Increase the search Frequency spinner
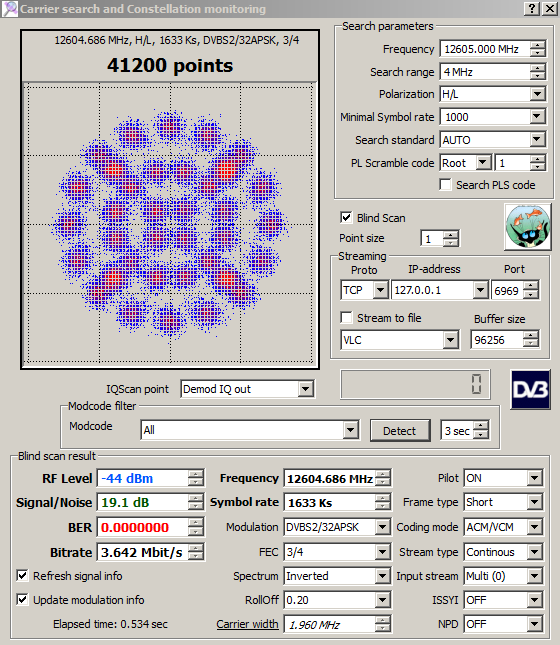 coord(538,45)
